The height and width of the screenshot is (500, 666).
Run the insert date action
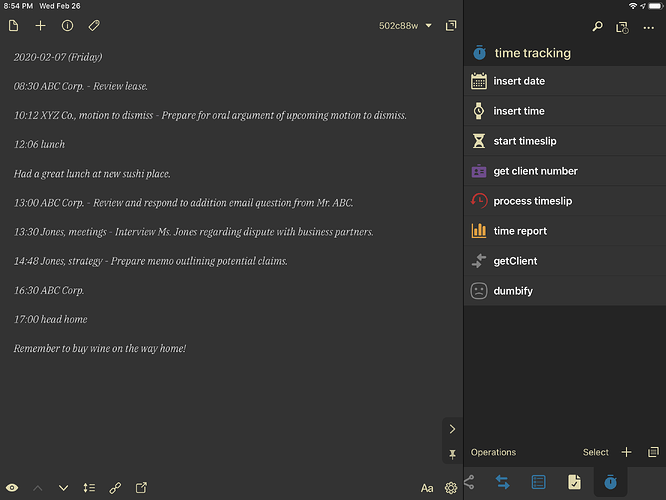click(x=564, y=81)
